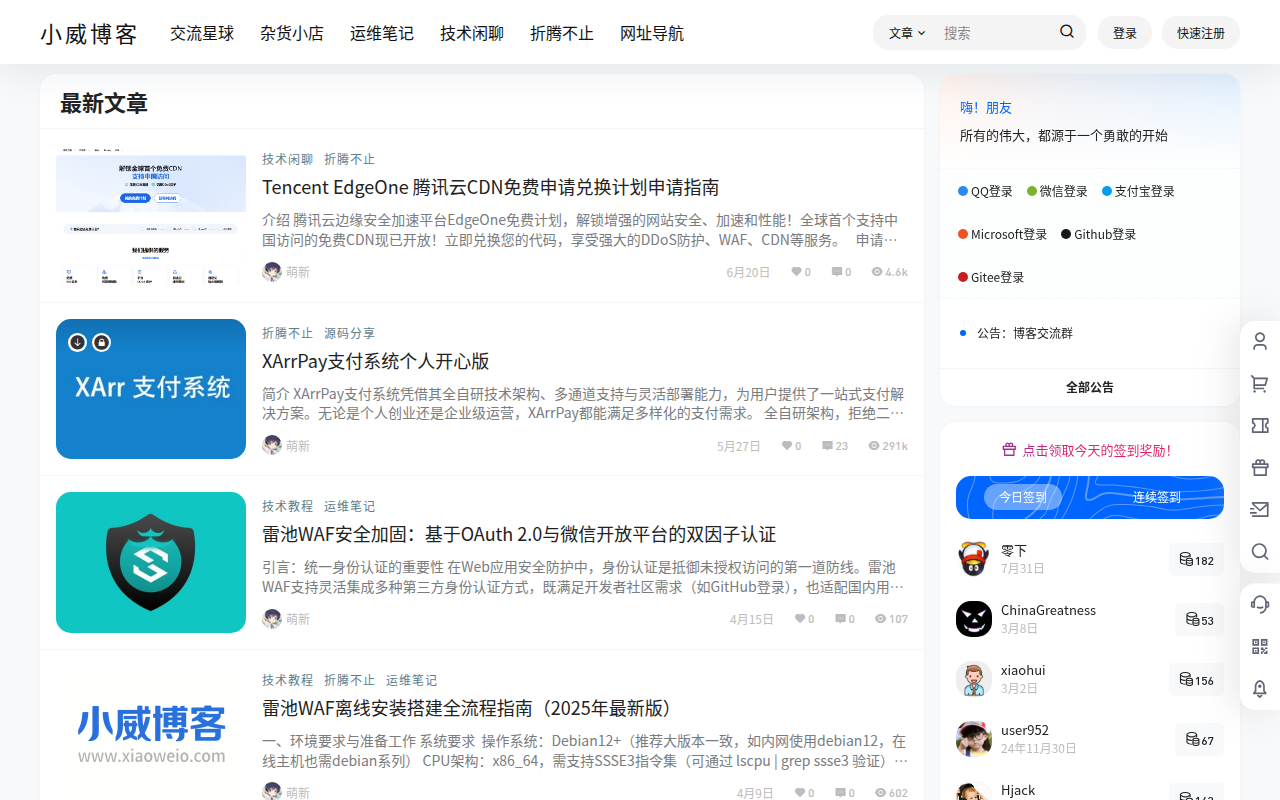The width and height of the screenshot is (1280, 800).
Task: Select the 今日签到 toggle
Action: pyautogui.click(x=1022, y=497)
